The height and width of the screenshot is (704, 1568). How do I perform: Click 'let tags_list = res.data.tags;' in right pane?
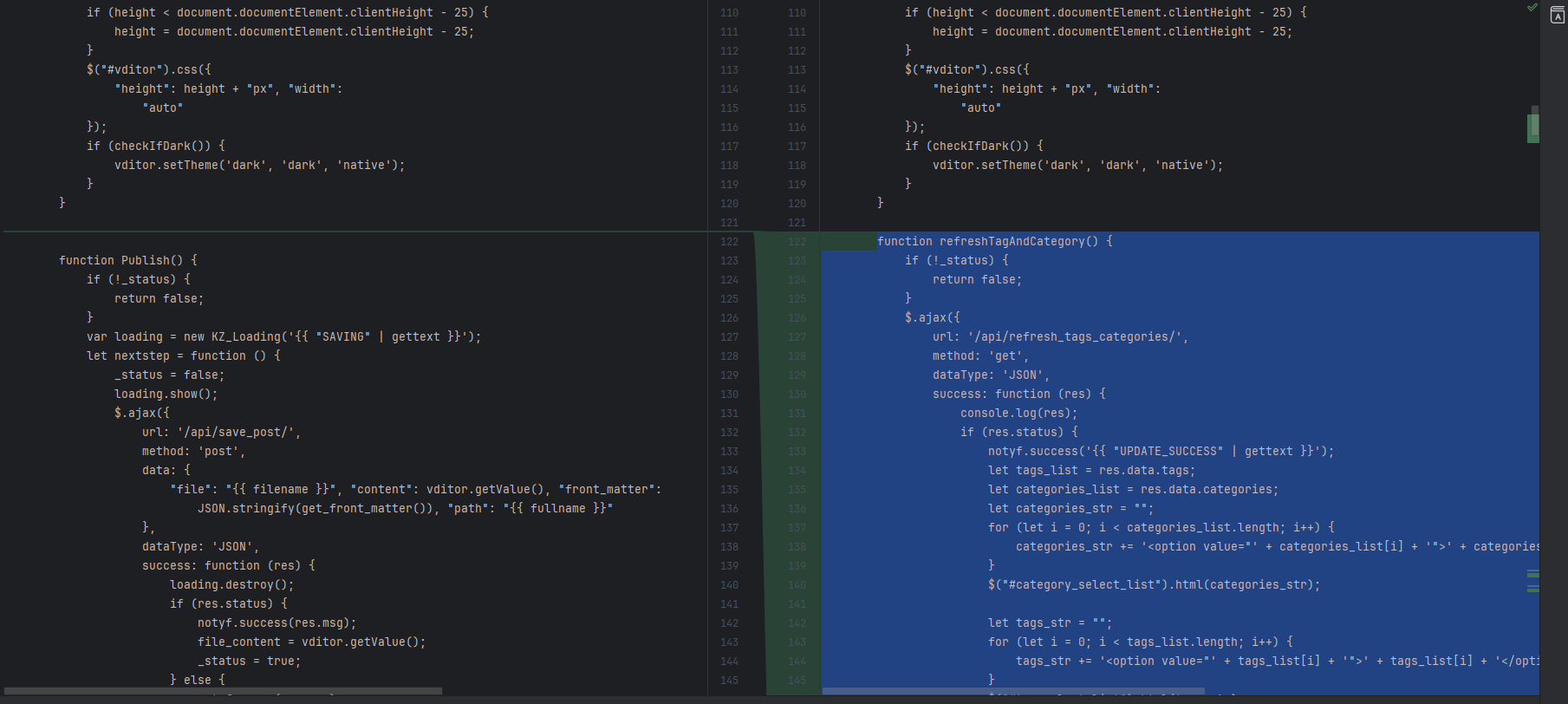click(1091, 471)
